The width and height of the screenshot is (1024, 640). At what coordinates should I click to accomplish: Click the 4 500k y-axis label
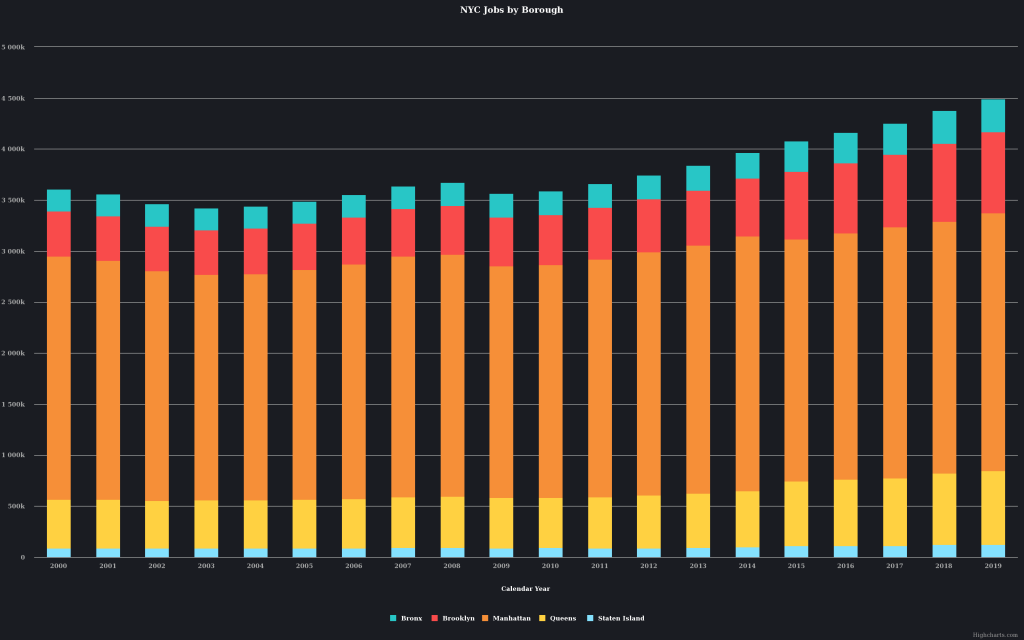click(13, 99)
